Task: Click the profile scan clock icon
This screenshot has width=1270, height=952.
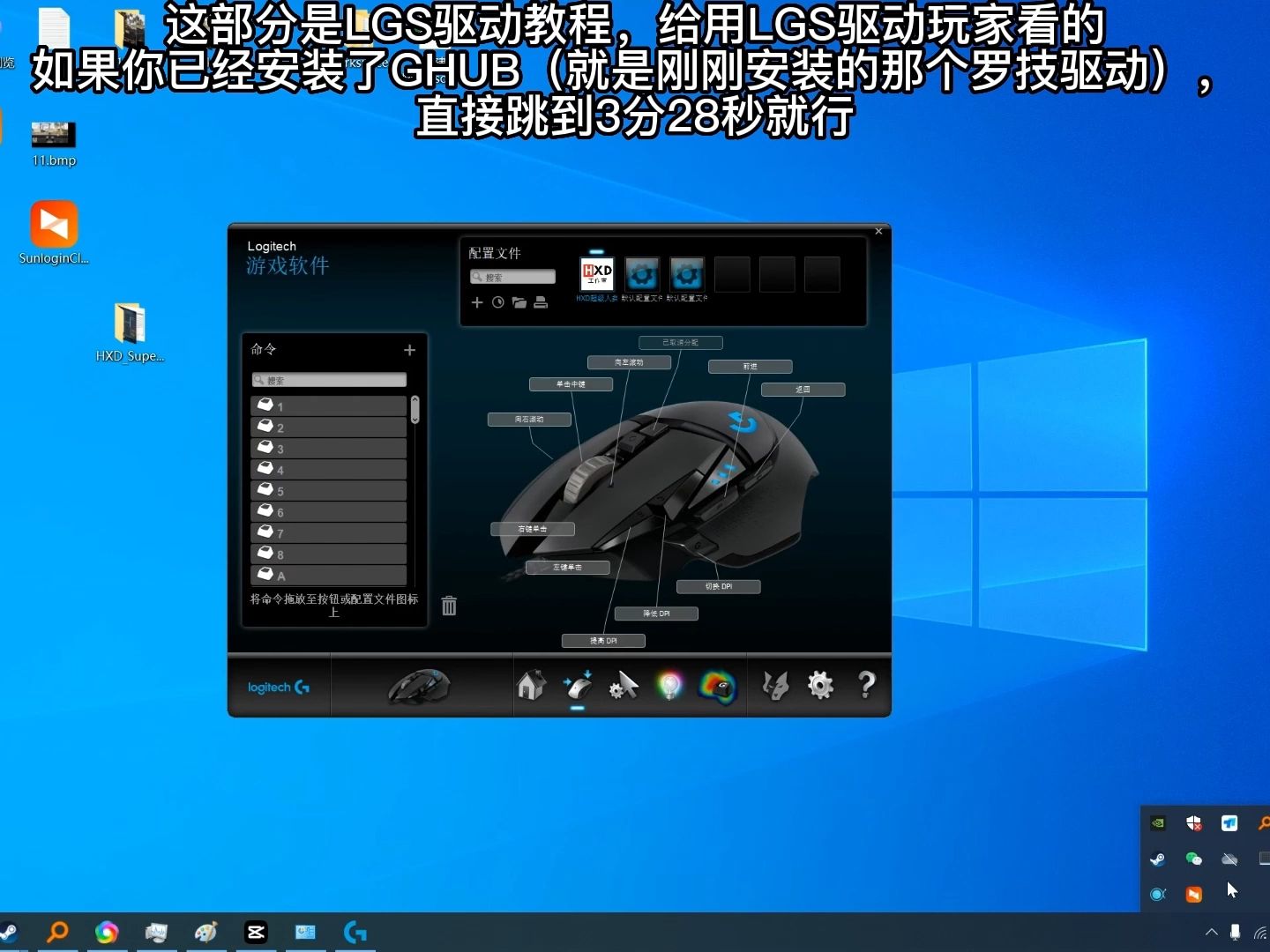Action: (x=498, y=302)
